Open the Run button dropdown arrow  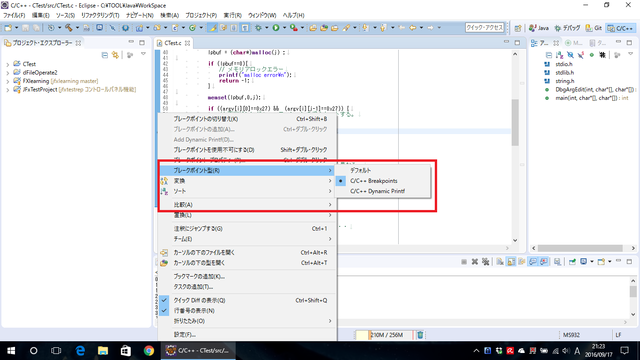click(x=284, y=28)
